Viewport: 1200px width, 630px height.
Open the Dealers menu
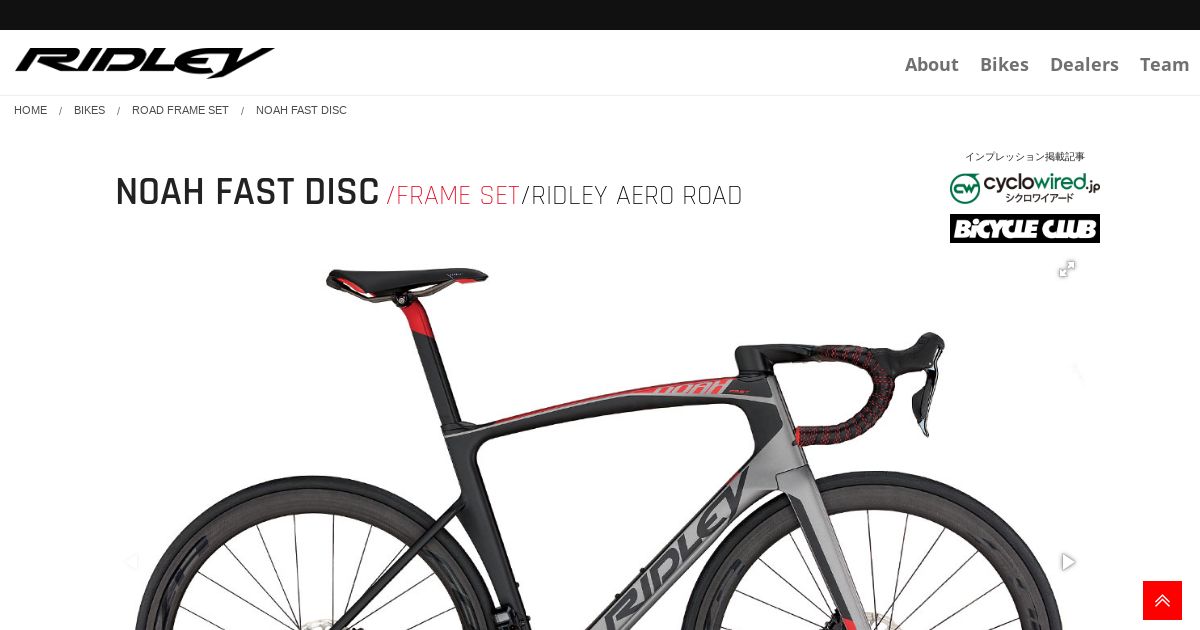click(x=1084, y=64)
